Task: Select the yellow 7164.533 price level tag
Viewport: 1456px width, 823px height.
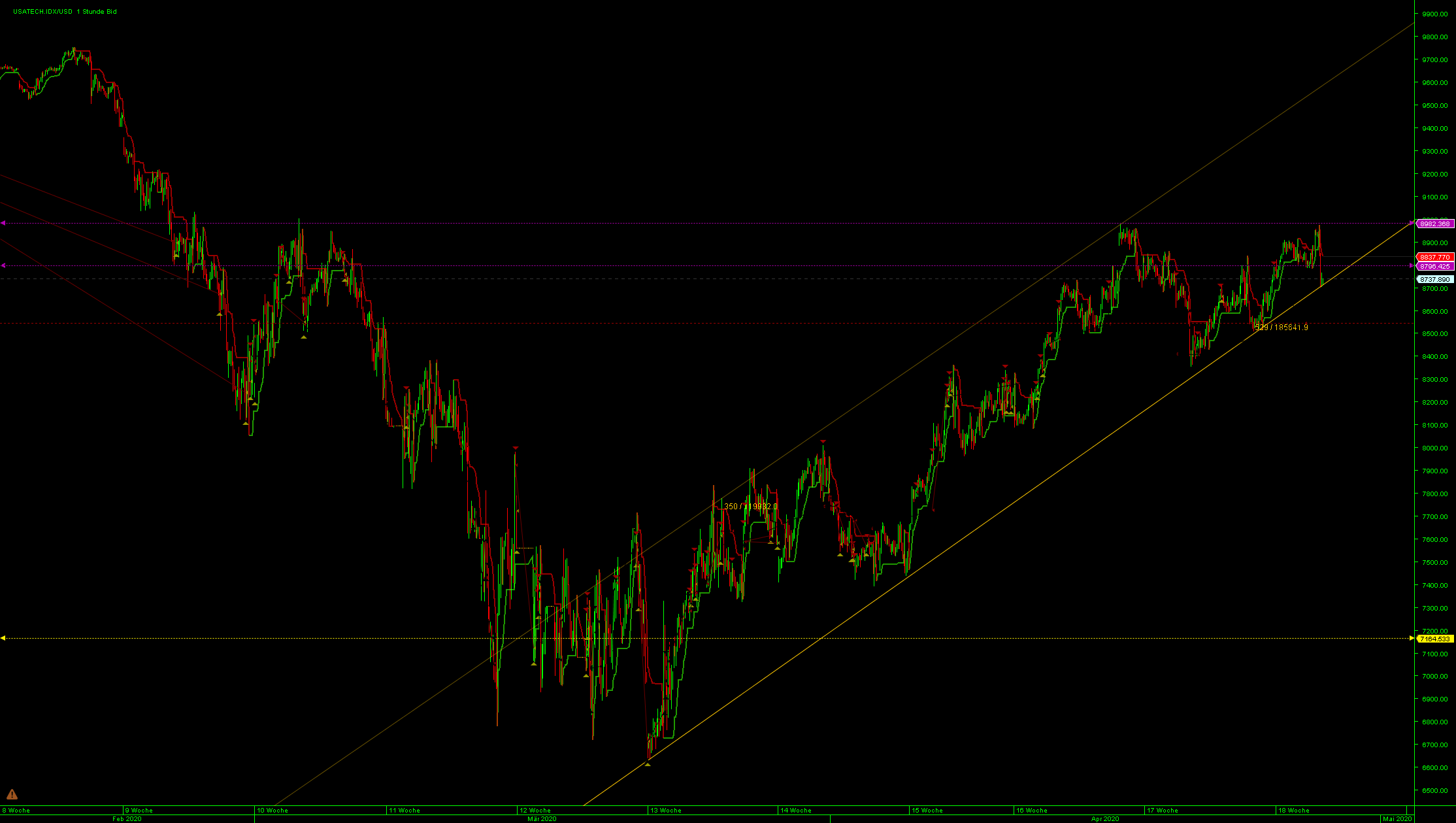Action: click(1434, 639)
